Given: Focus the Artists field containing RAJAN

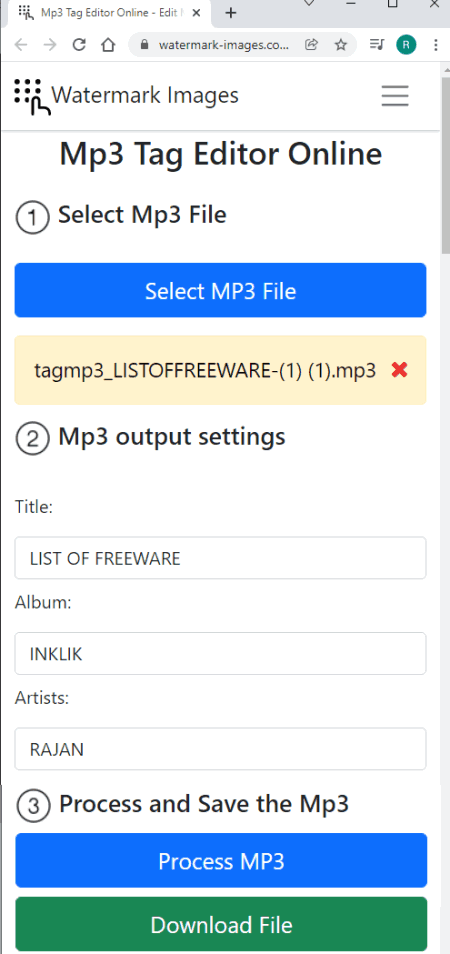Looking at the screenshot, I should (220, 749).
